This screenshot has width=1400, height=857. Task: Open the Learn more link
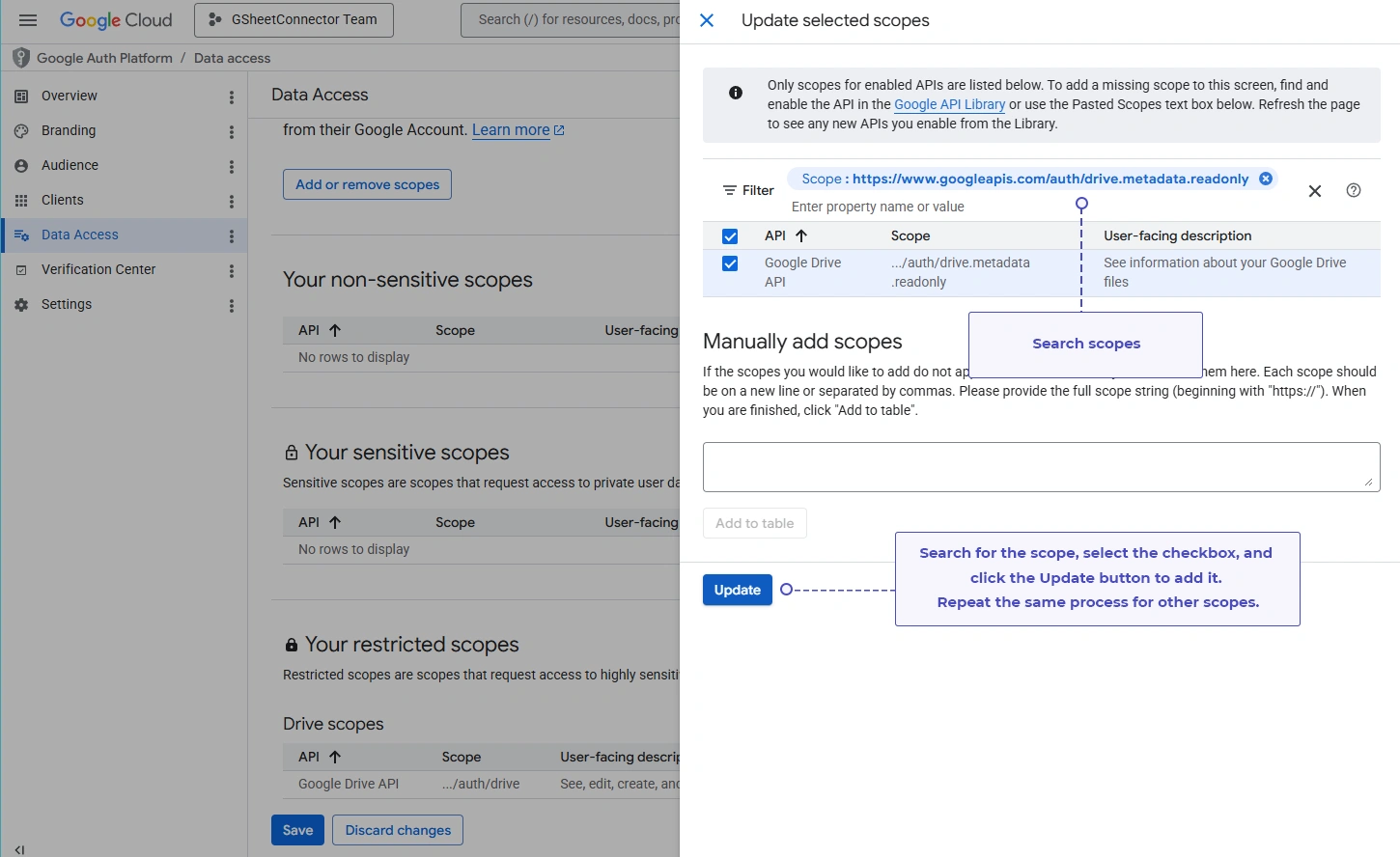pyautogui.click(x=518, y=130)
